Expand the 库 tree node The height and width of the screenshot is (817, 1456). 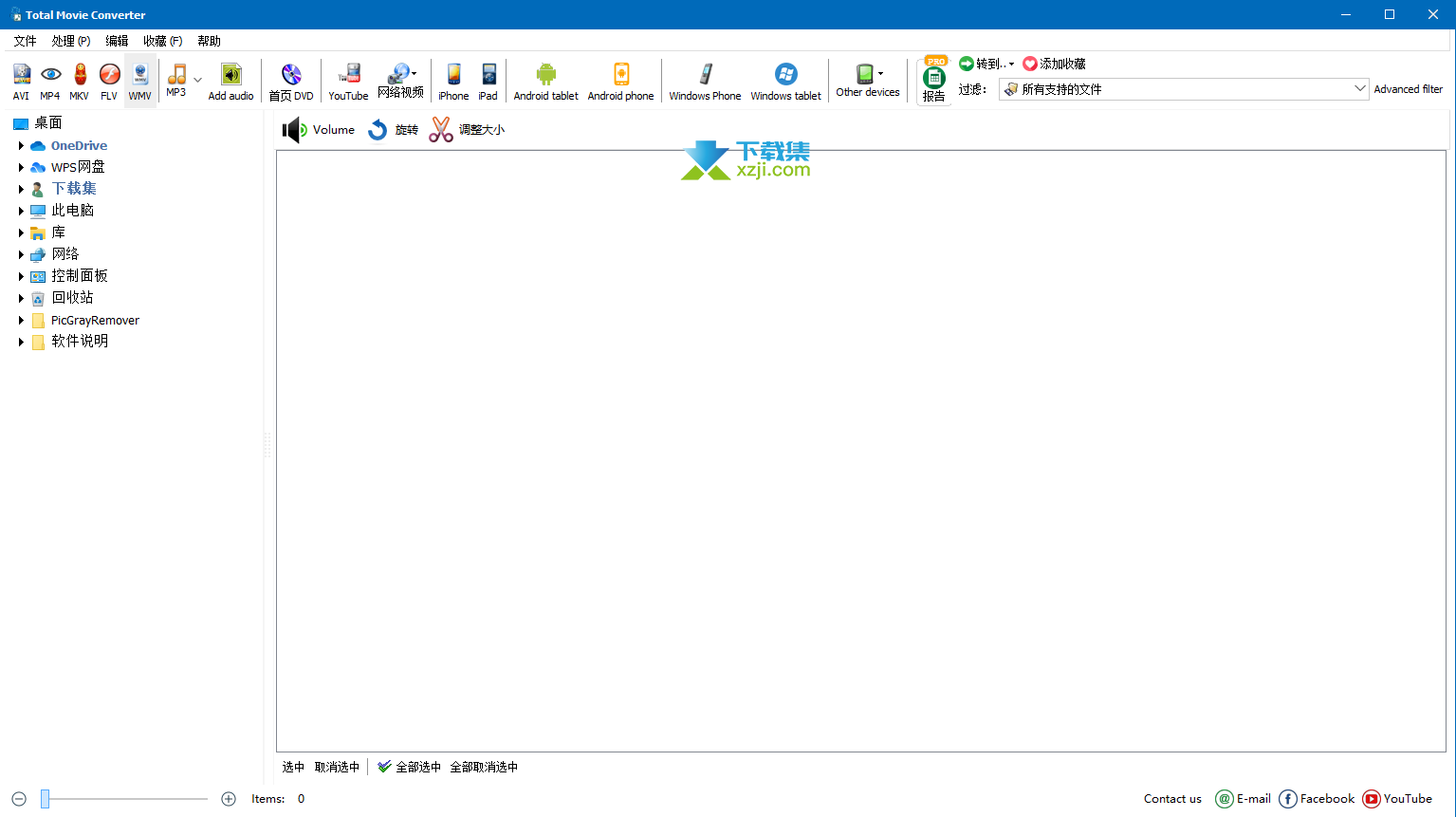click(x=21, y=232)
